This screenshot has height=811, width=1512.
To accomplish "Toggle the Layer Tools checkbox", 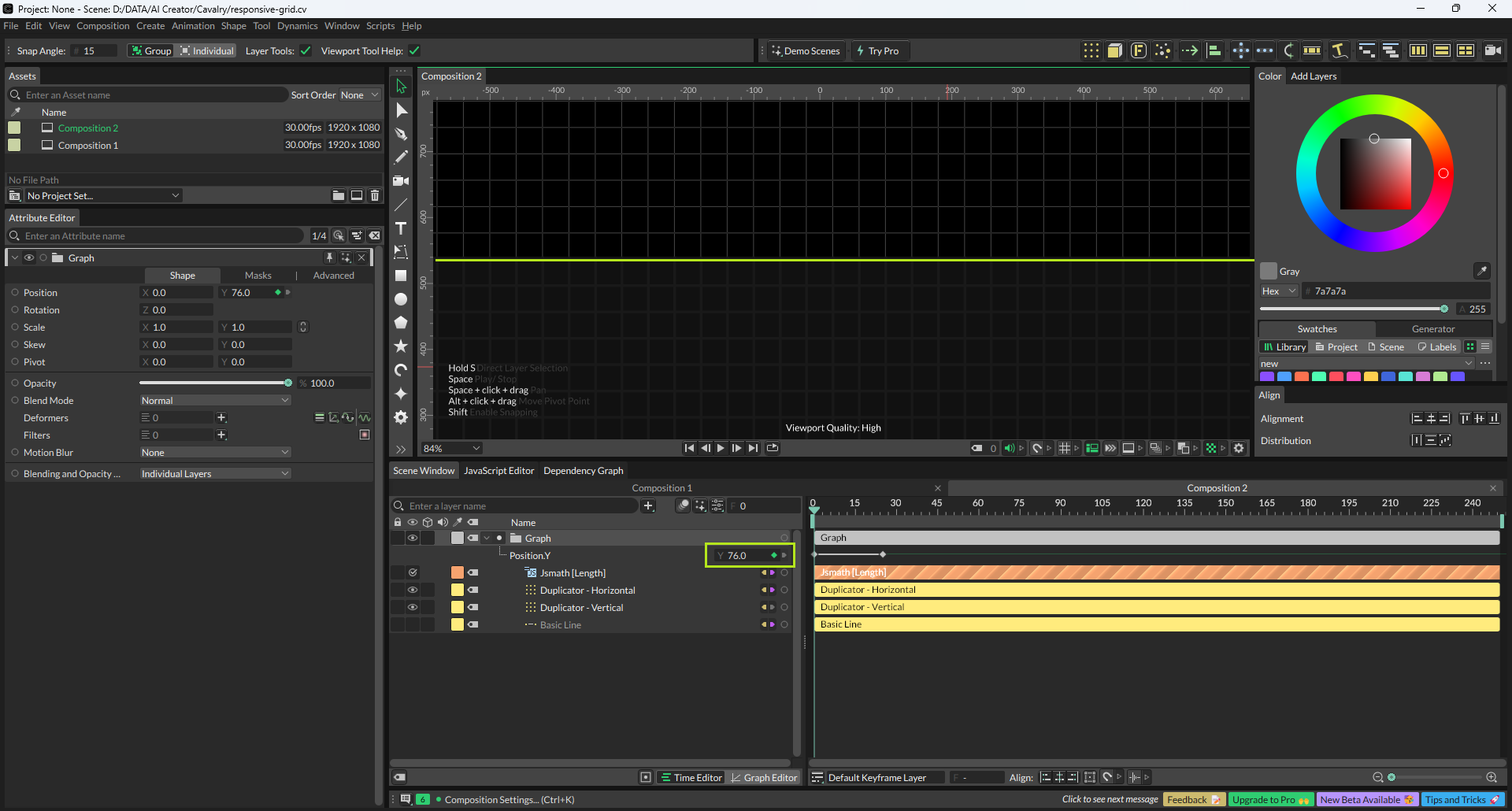I will [x=306, y=51].
